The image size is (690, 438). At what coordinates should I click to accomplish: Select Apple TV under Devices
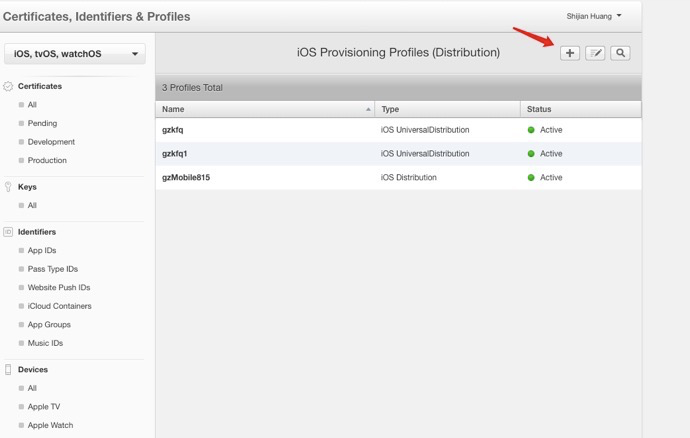pyautogui.click(x=45, y=407)
